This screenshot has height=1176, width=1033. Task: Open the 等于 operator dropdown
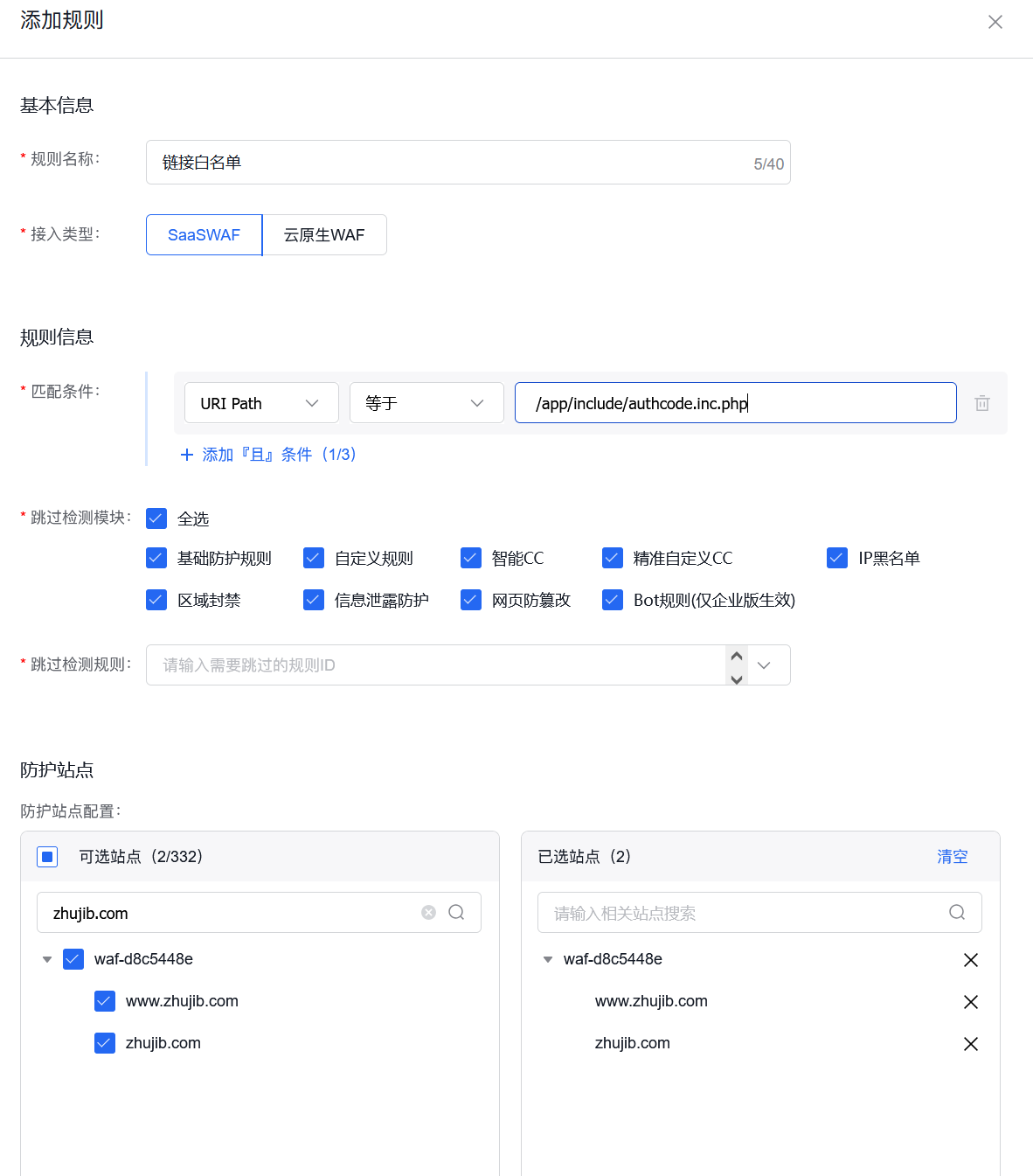click(426, 403)
